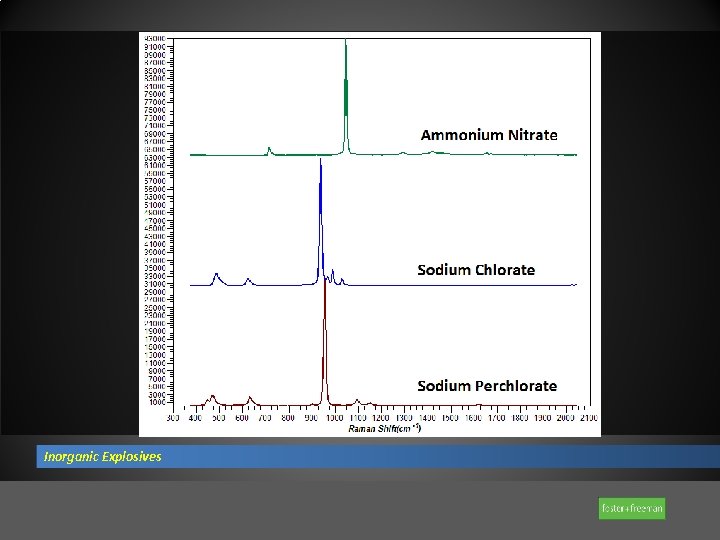Click the 31000 value on y-axis
Image resolution: width=720 pixels, height=540 pixels.
tap(155, 284)
